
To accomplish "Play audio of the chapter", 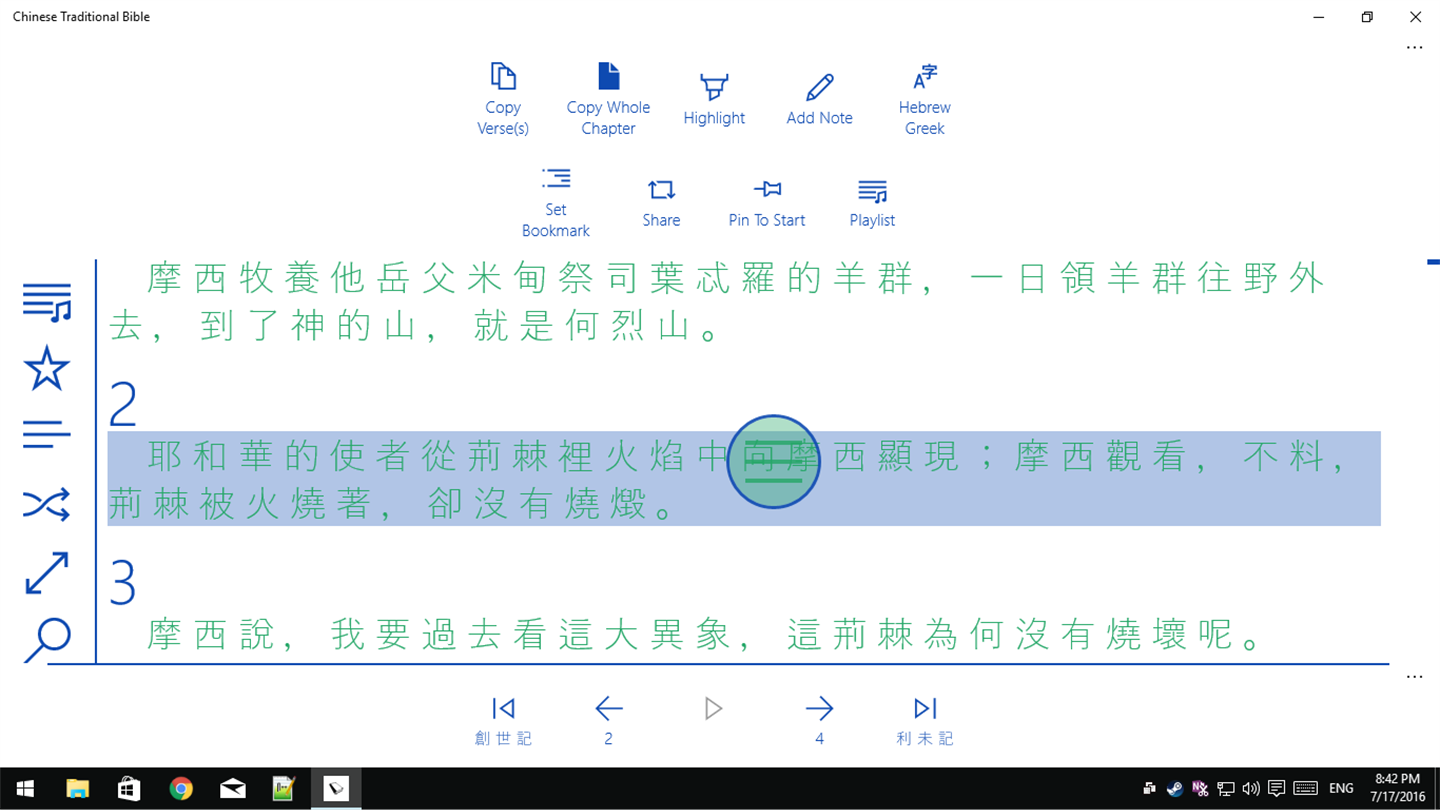I will click(x=713, y=709).
